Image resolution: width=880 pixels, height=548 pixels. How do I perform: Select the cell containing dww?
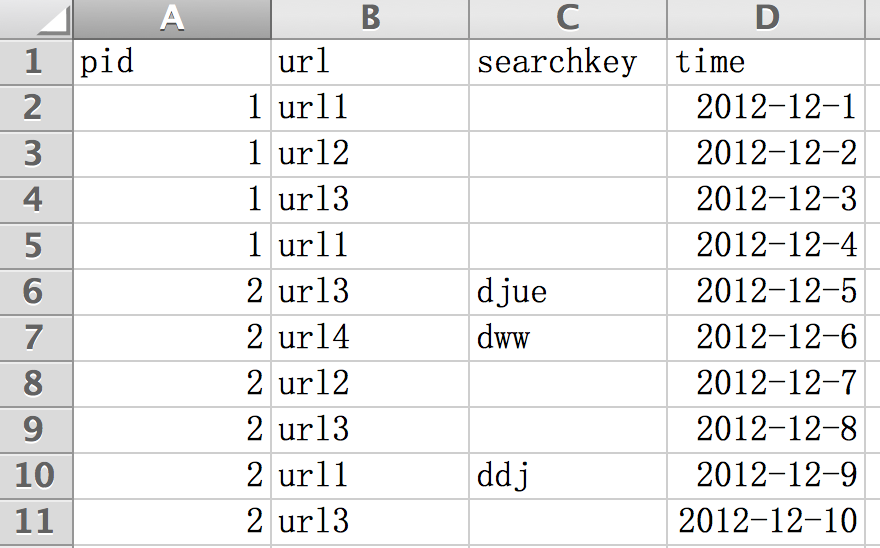[568, 338]
